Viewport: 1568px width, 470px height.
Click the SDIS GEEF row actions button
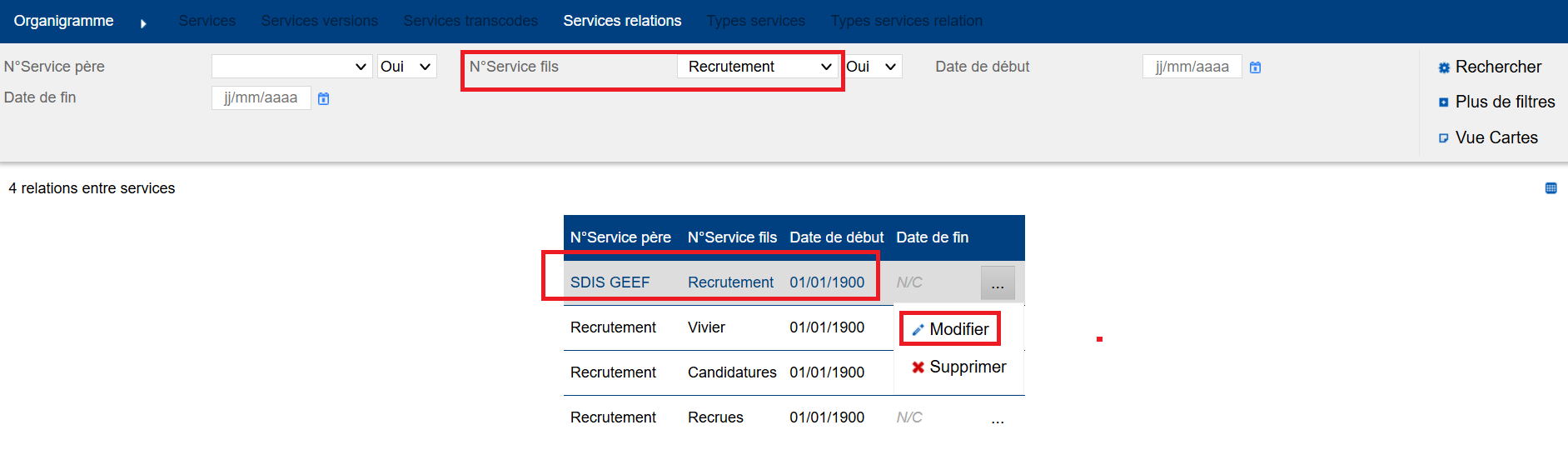(998, 283)
